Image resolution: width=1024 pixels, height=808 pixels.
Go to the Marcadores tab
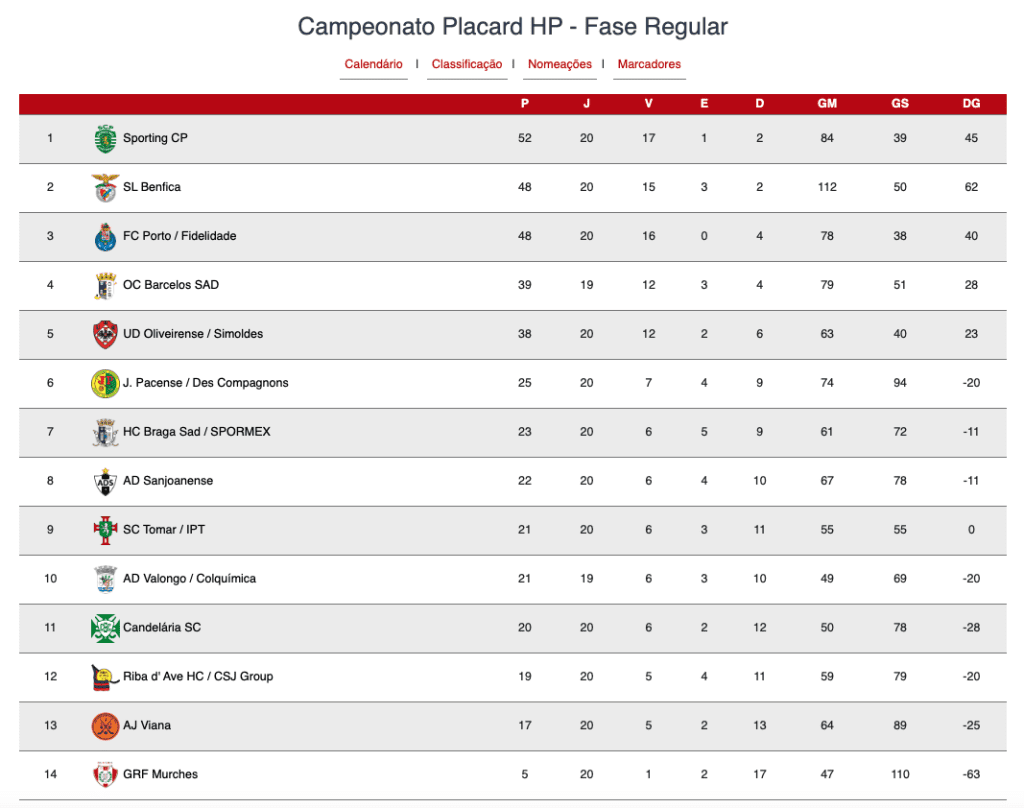[x=649, y=64]
